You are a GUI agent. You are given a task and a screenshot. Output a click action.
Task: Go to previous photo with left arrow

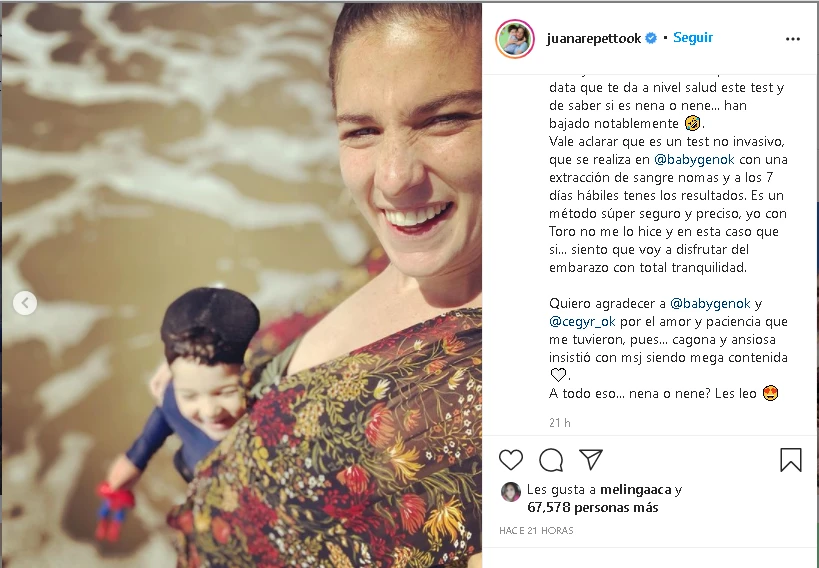[25, 303]
